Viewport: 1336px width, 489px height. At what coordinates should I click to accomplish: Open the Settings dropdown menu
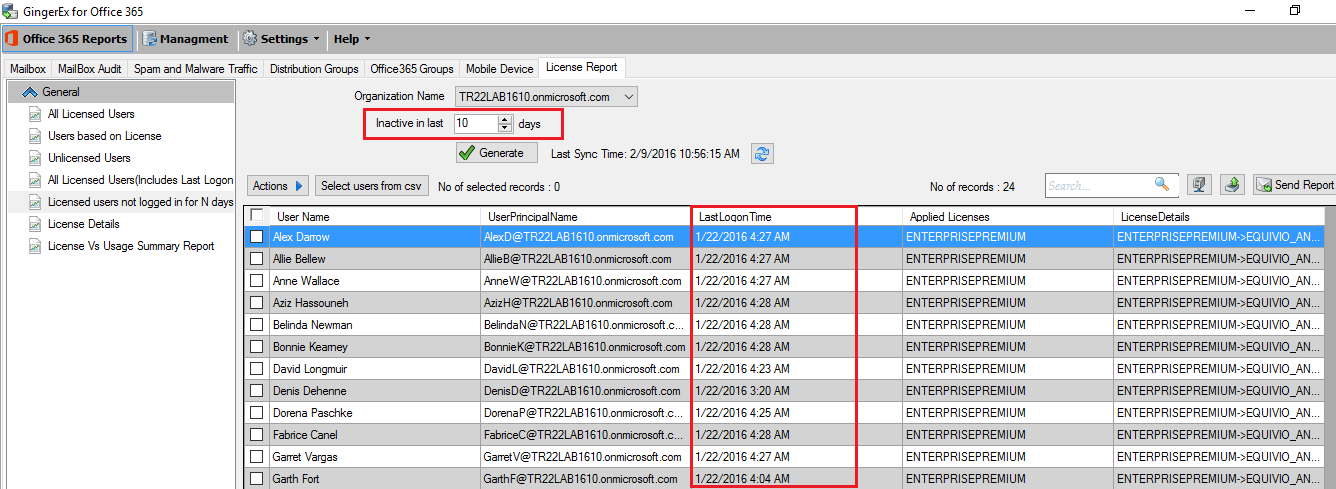click(x=282, y=39)
